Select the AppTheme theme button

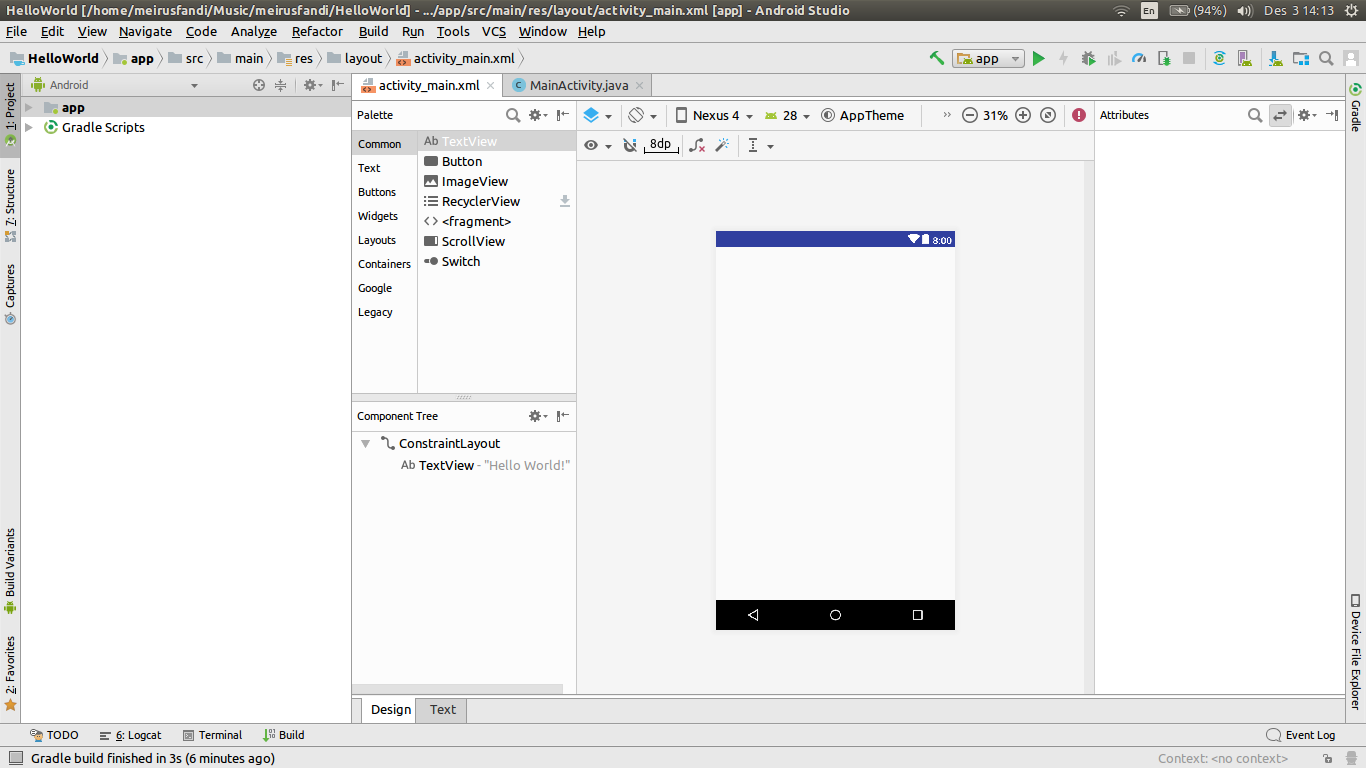(x=862, y=115)
